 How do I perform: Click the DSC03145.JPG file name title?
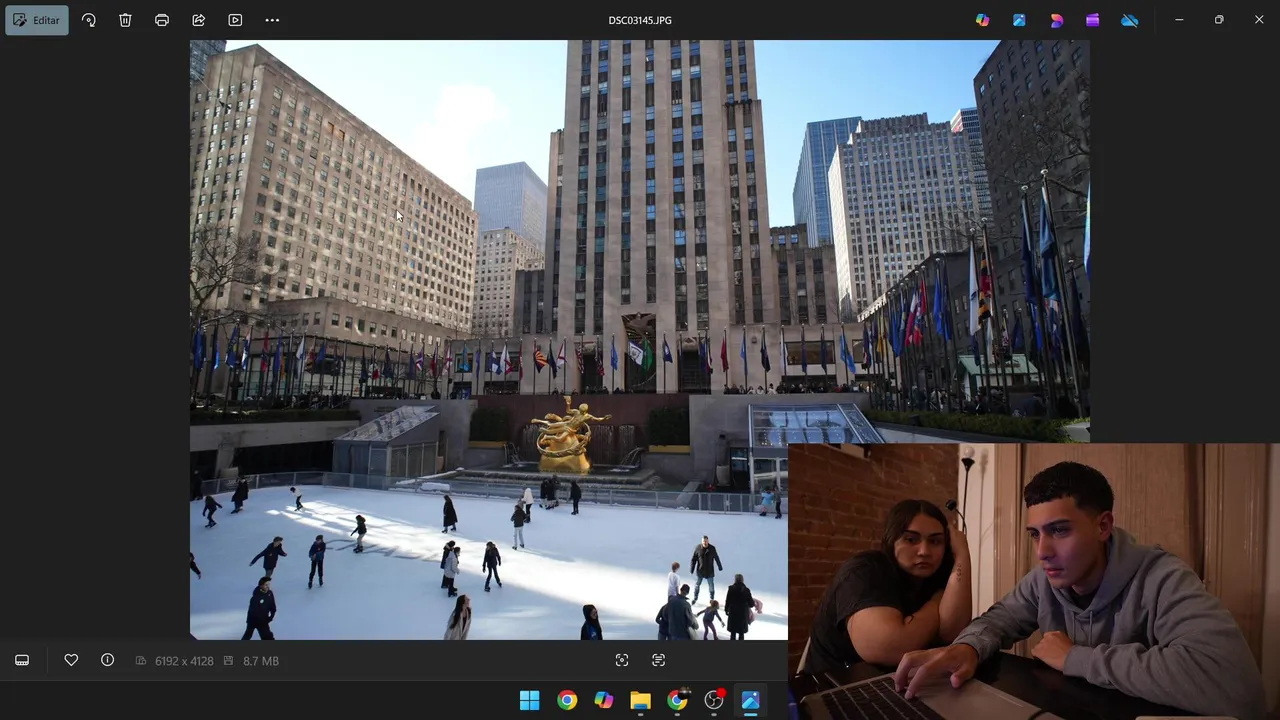tap(640, 20)
